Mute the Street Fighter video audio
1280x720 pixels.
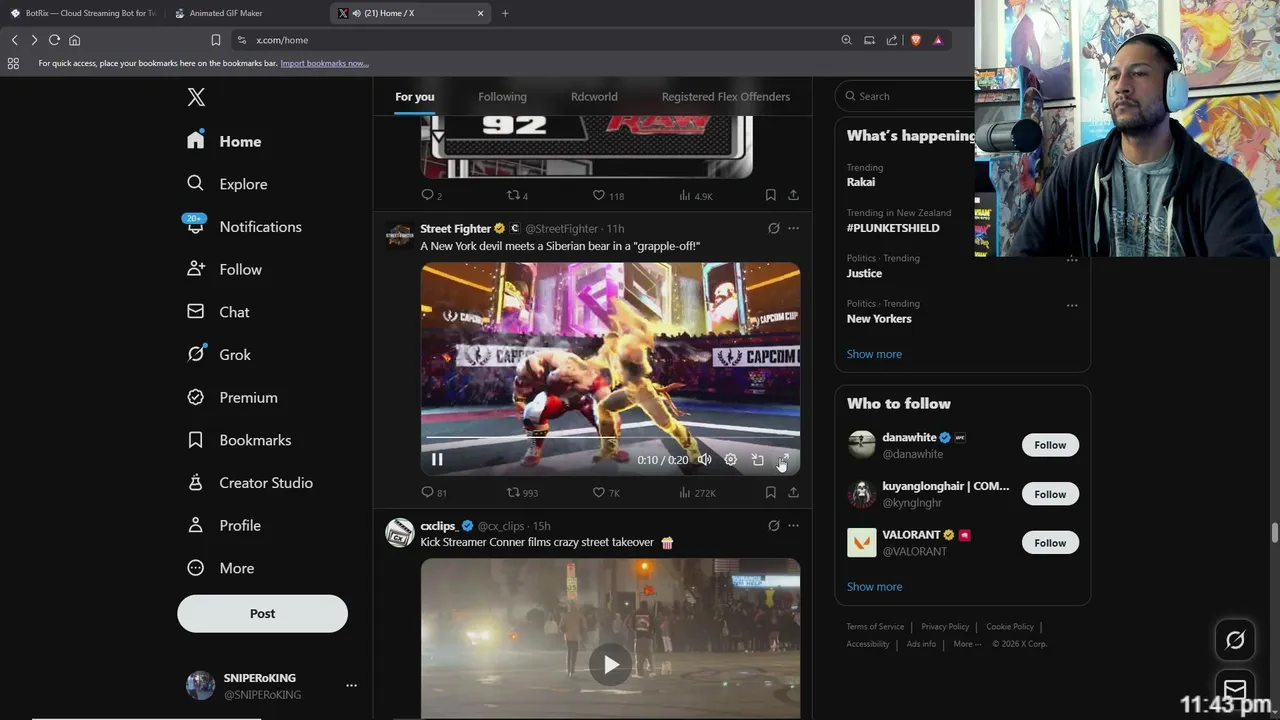704,460
